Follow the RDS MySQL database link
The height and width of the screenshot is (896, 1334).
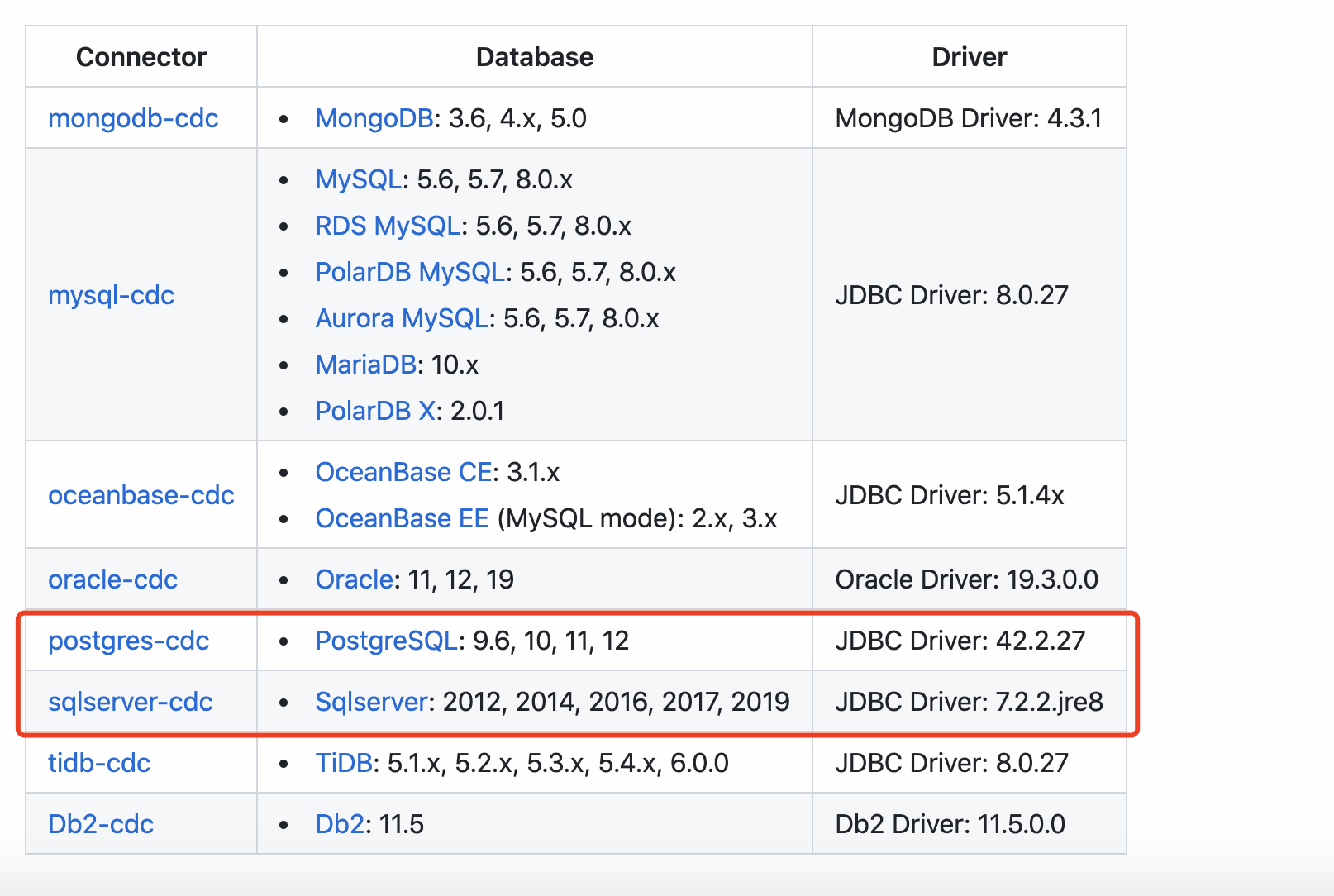click(x=388, y=226)
